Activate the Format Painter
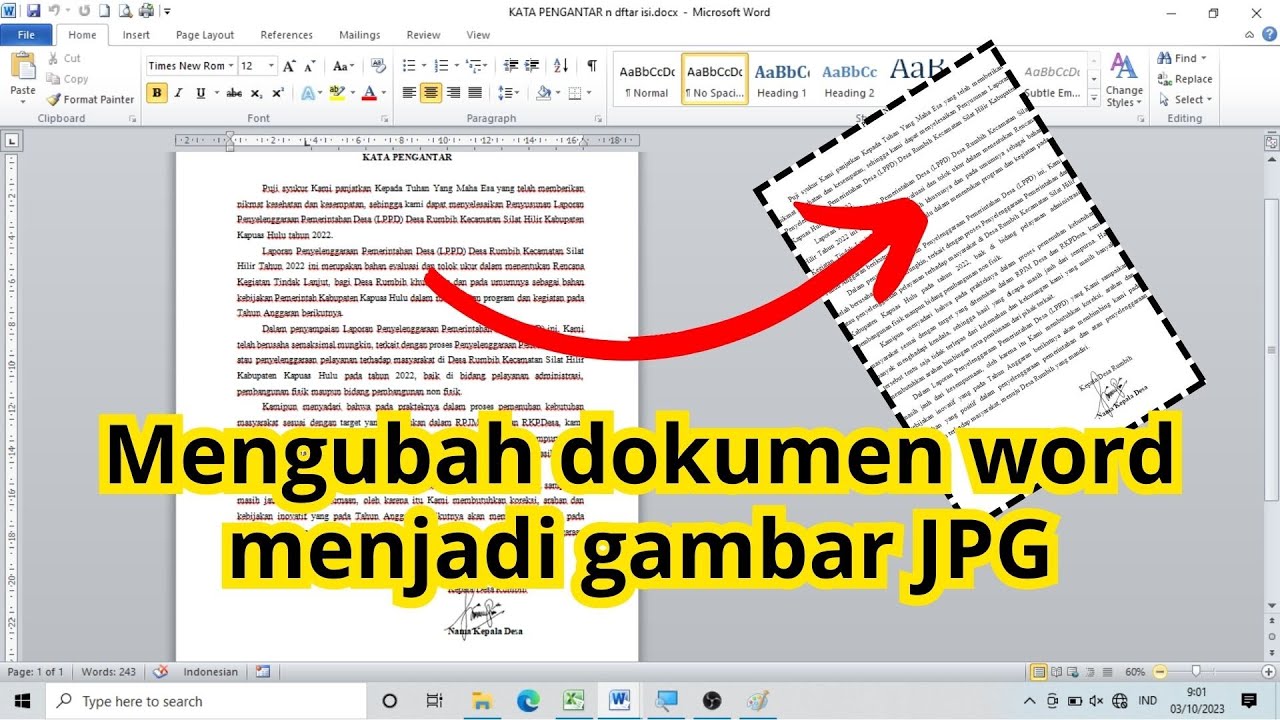Image resolution: width=1280 pixels, height=720 pixels. coord(90,99)
